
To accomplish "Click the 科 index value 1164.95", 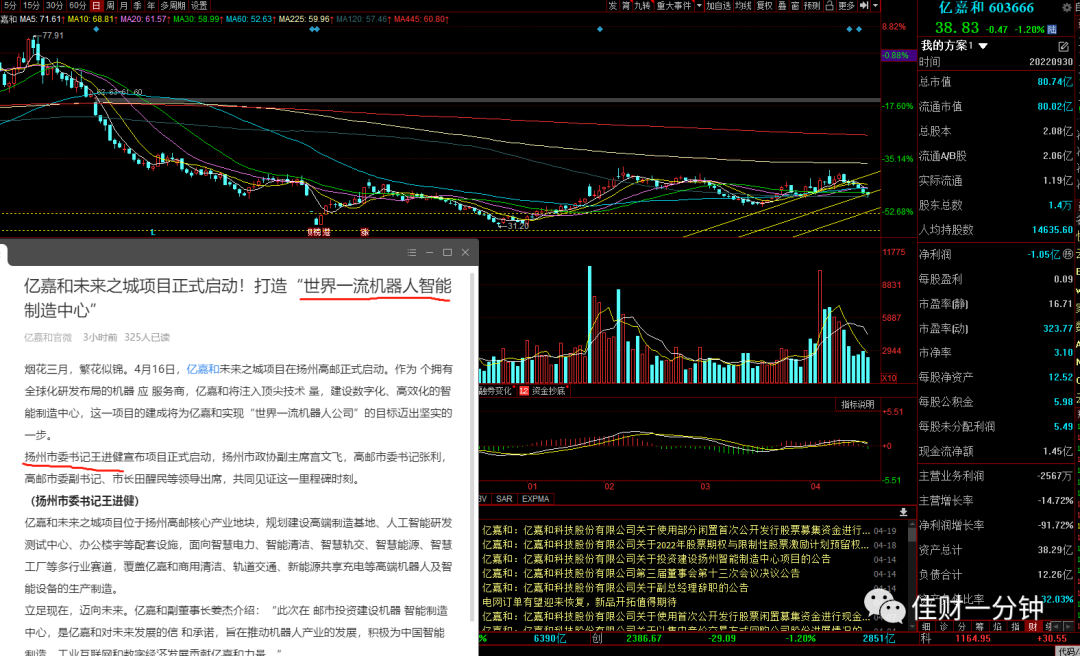I will (x=973, y=639).
